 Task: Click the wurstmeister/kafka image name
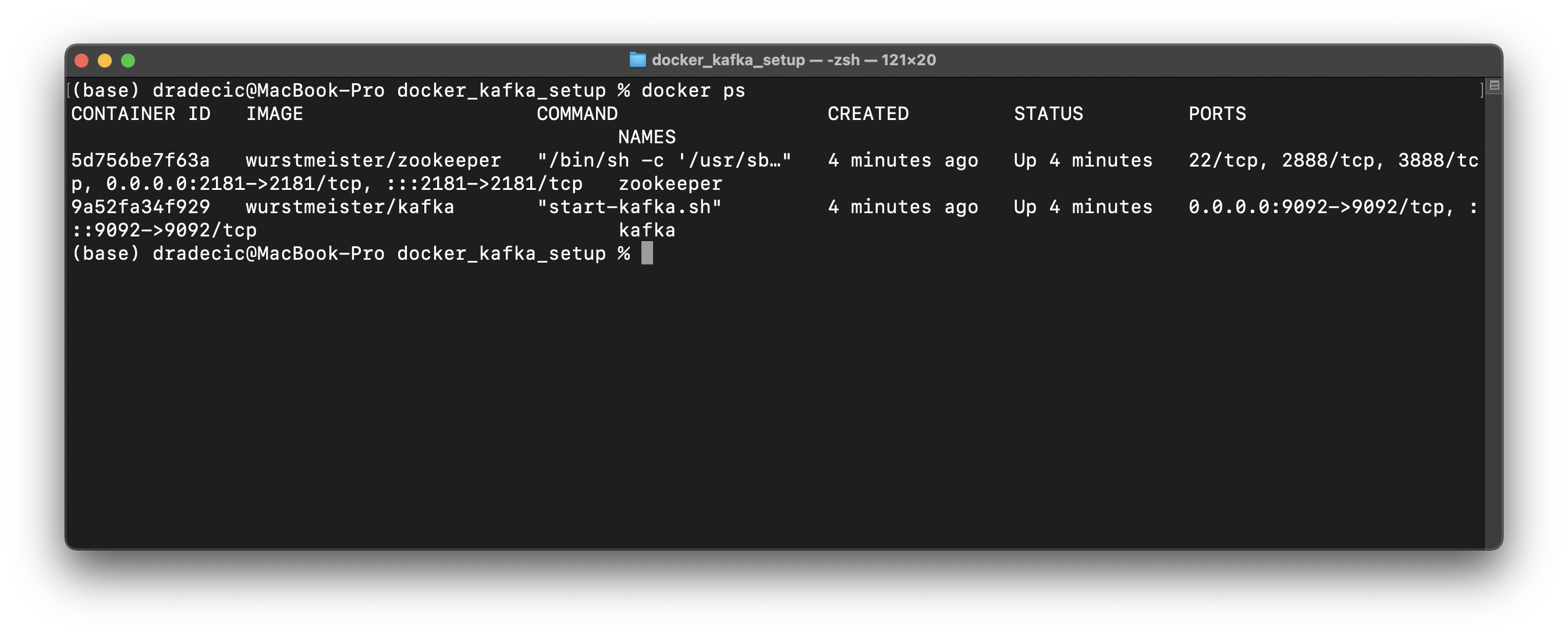pos(349,207)
